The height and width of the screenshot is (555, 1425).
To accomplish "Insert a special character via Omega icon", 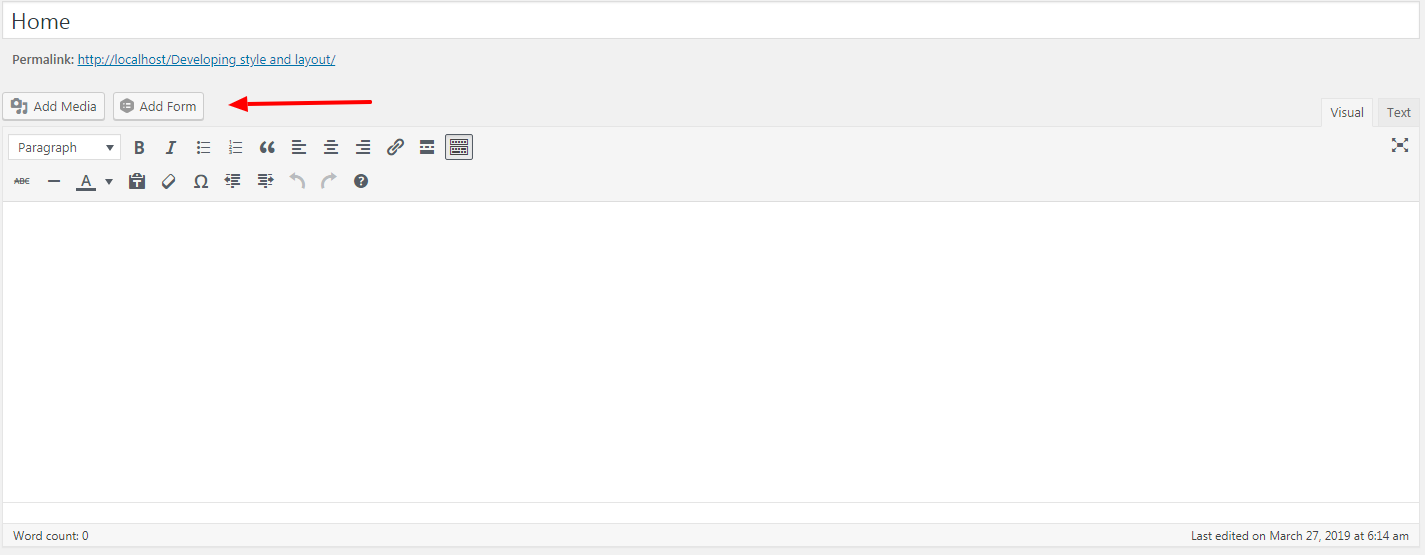I will (201, 181).
